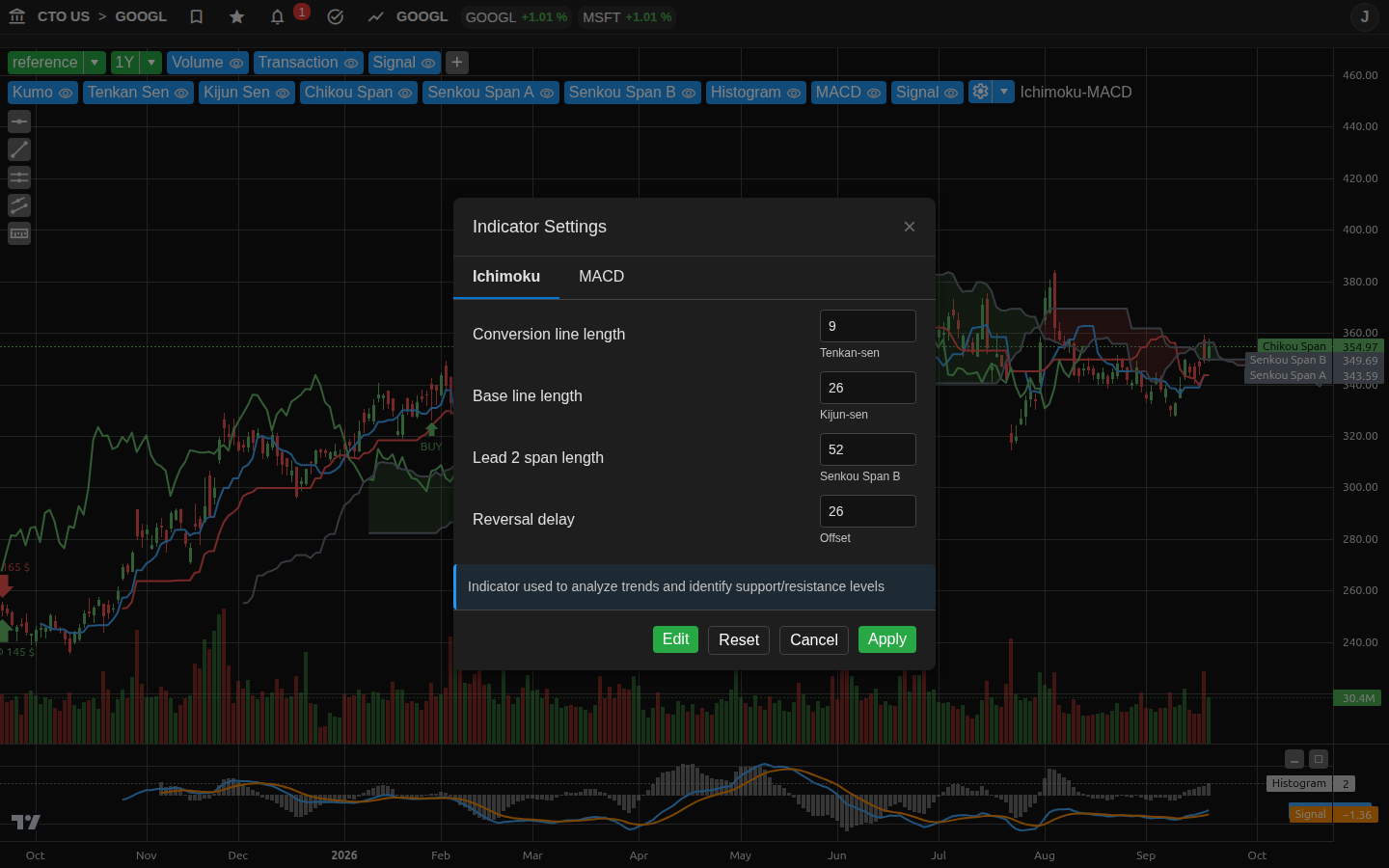The height and width of the screenshot is (868, 1389).
Task: Switch to the MACD tab
Action: tap(602, 277)
